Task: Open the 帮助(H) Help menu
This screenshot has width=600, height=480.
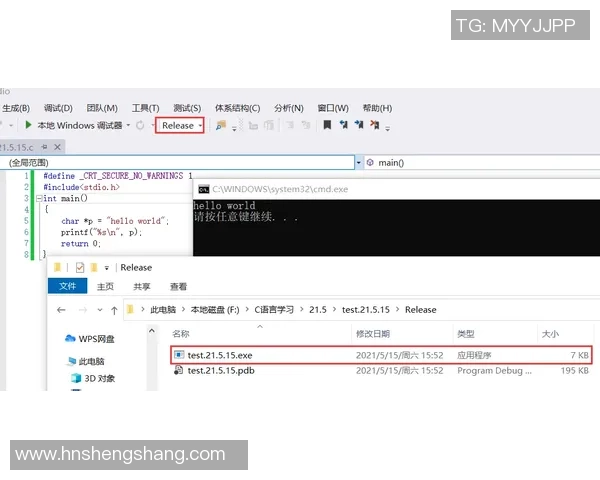Action: click(x=377, y=108)
